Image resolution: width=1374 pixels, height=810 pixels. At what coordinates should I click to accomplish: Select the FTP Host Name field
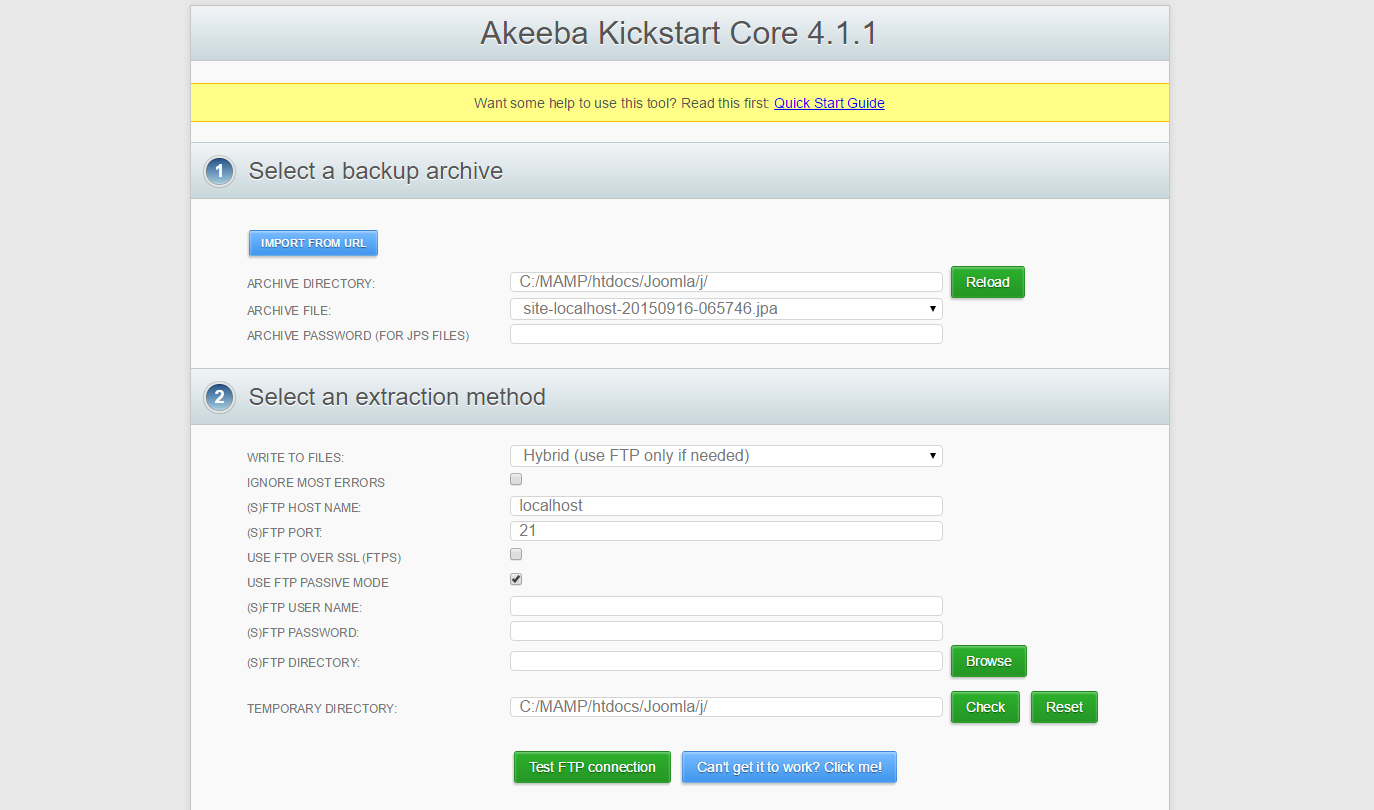point(726,506)
